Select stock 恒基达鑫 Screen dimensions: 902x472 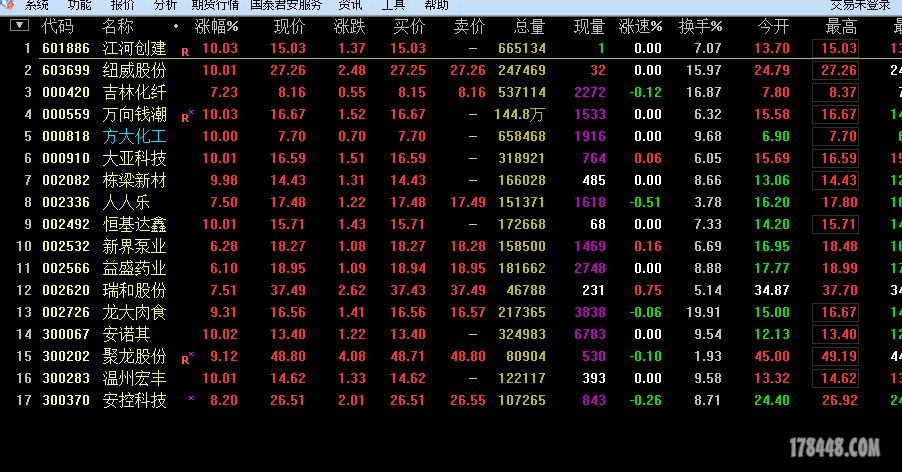(x=135, y=224)
